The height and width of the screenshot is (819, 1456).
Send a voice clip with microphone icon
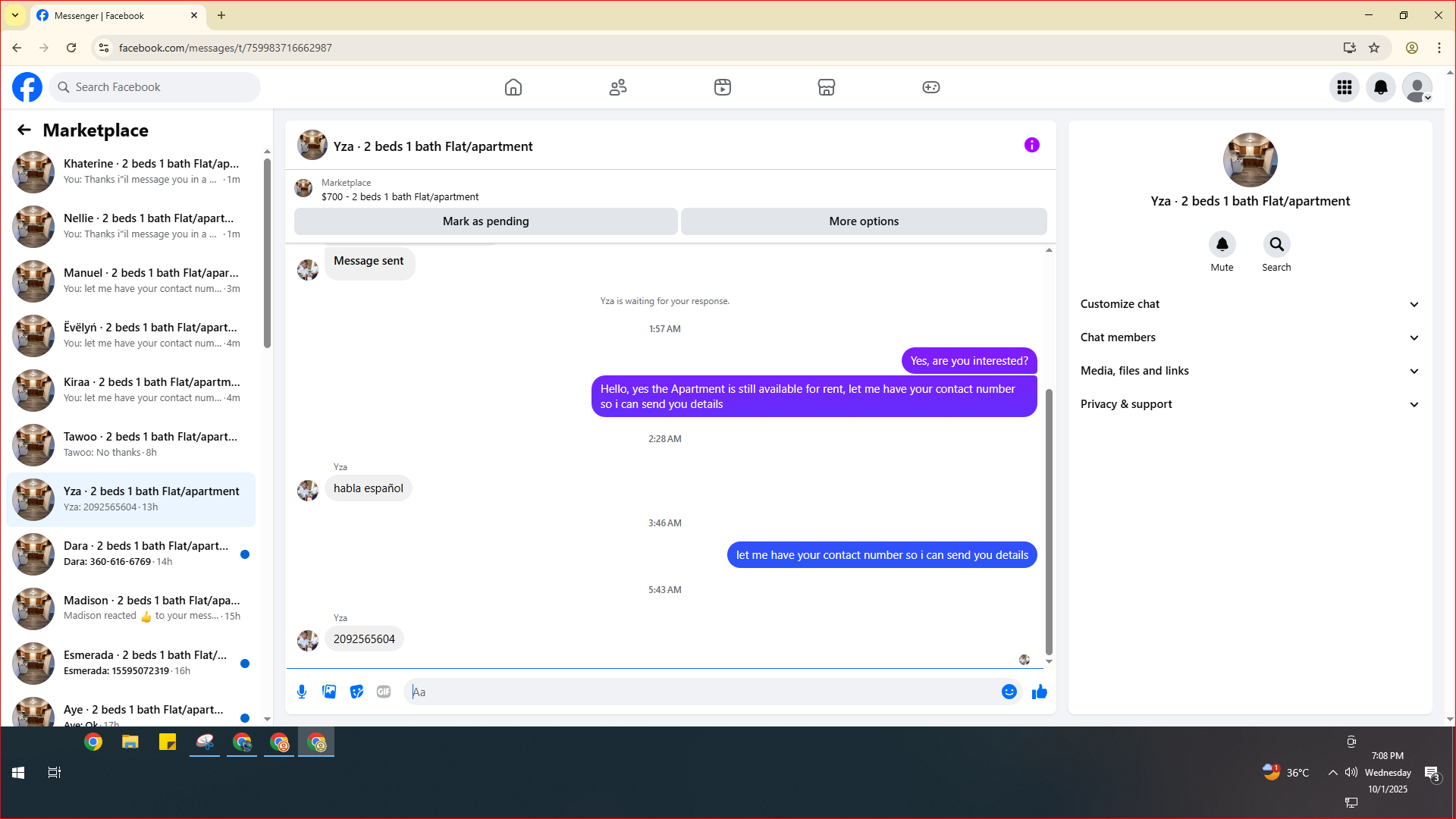tap(302, 692)
